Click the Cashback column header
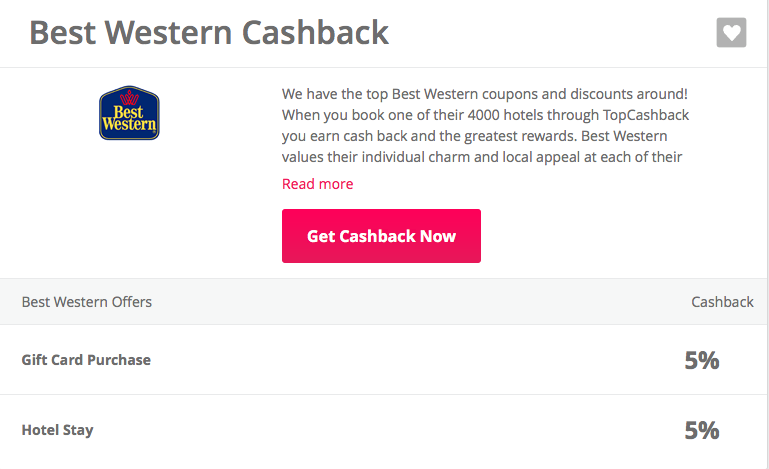 point(722,302)
